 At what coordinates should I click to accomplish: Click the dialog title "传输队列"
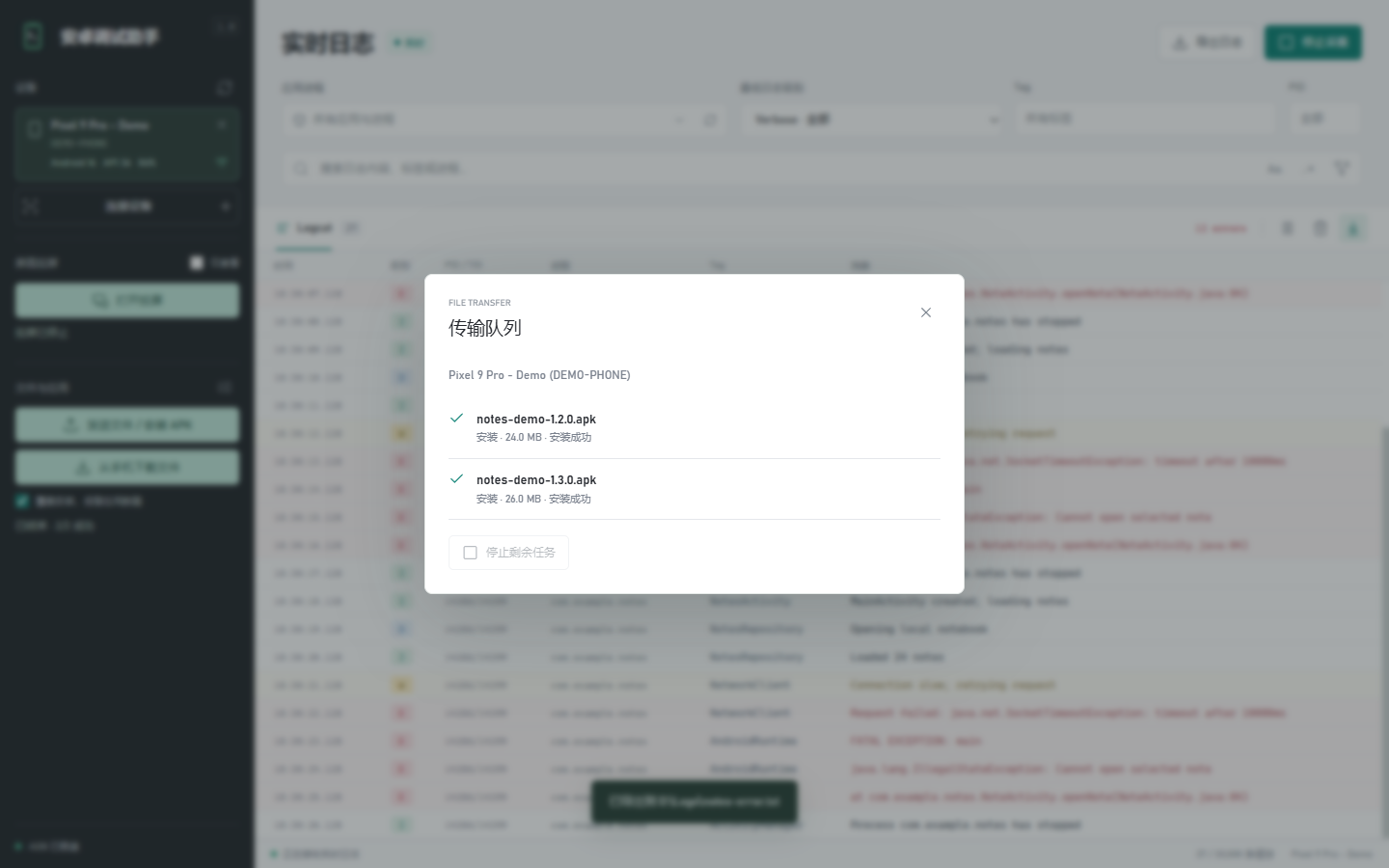485,328
